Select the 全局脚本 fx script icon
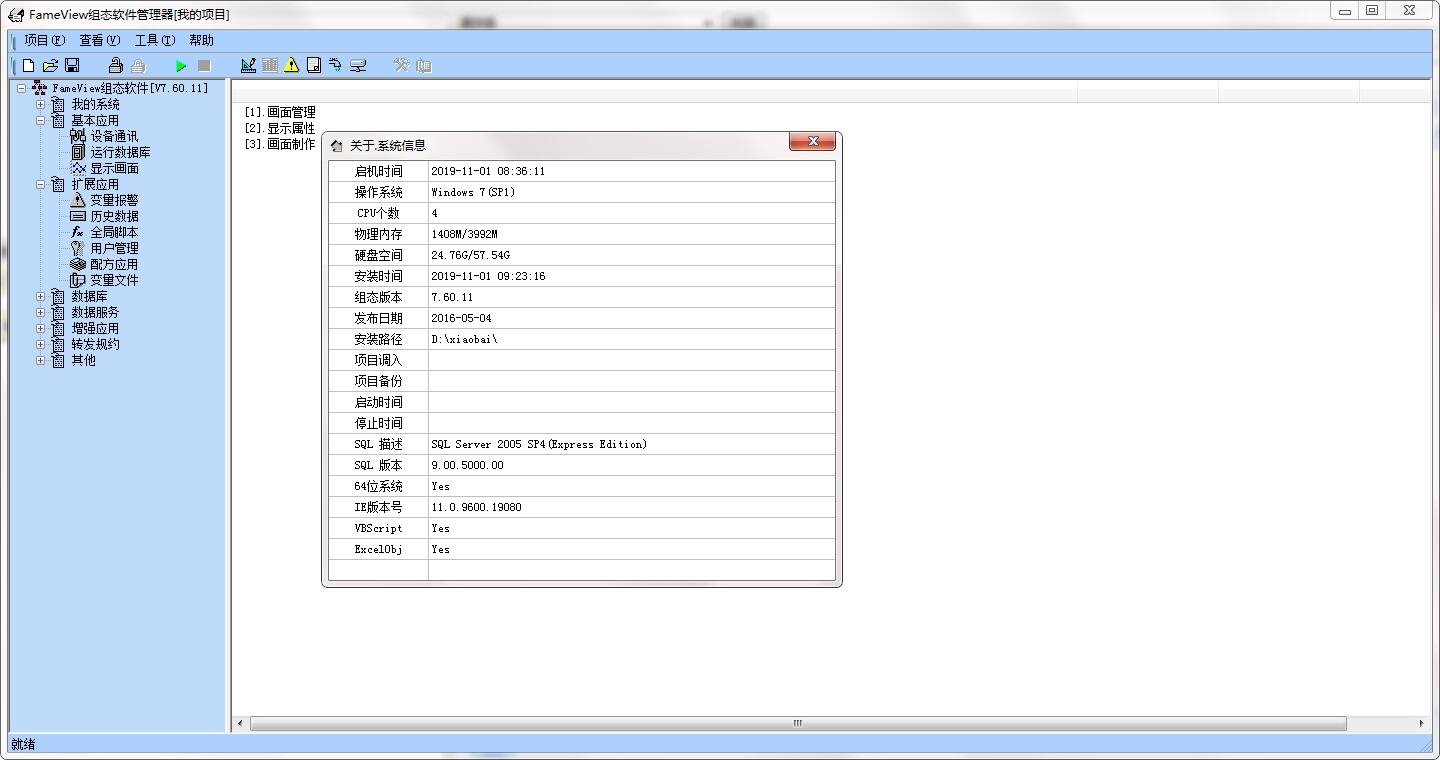 (78, 232)
